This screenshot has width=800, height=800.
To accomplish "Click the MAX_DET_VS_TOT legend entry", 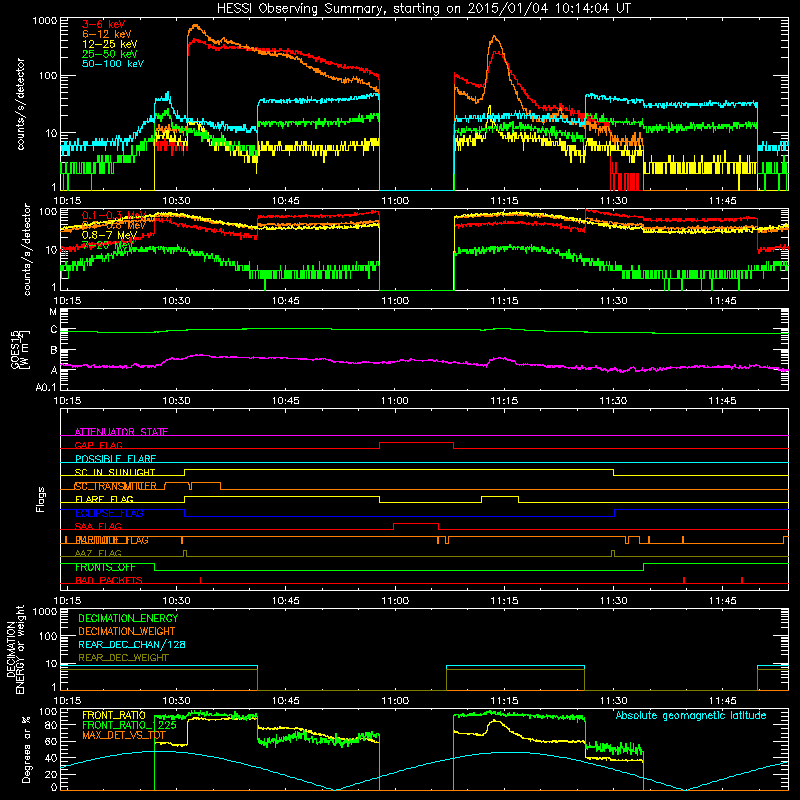I will [x=124, y=735].
